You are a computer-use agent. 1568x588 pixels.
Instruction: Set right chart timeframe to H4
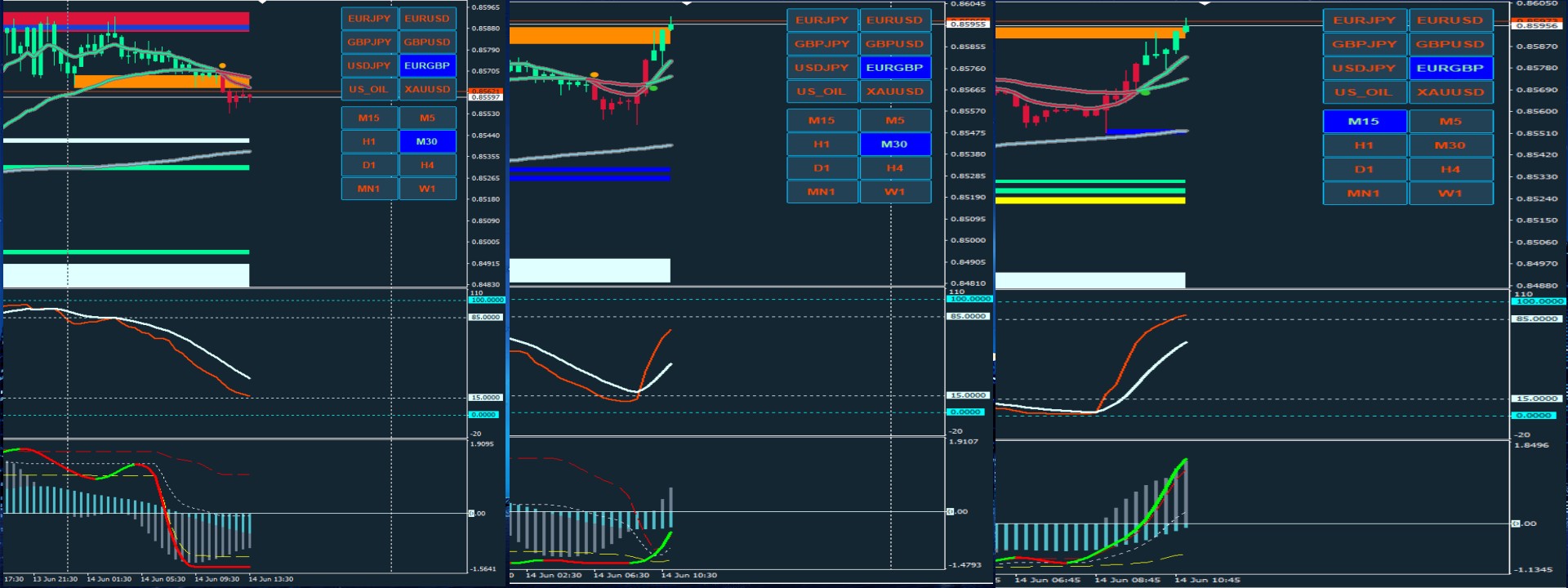[x=1450, y=170]
